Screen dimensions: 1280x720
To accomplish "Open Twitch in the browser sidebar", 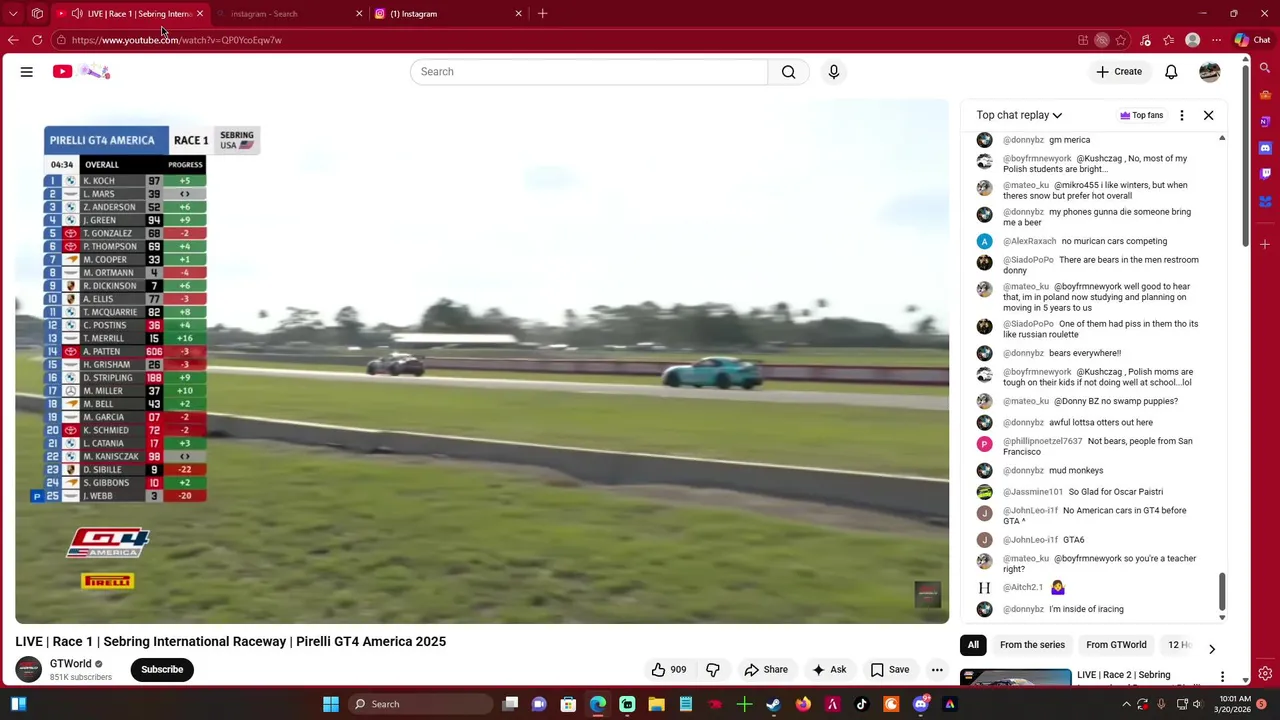I will [x=1265, y=174].
